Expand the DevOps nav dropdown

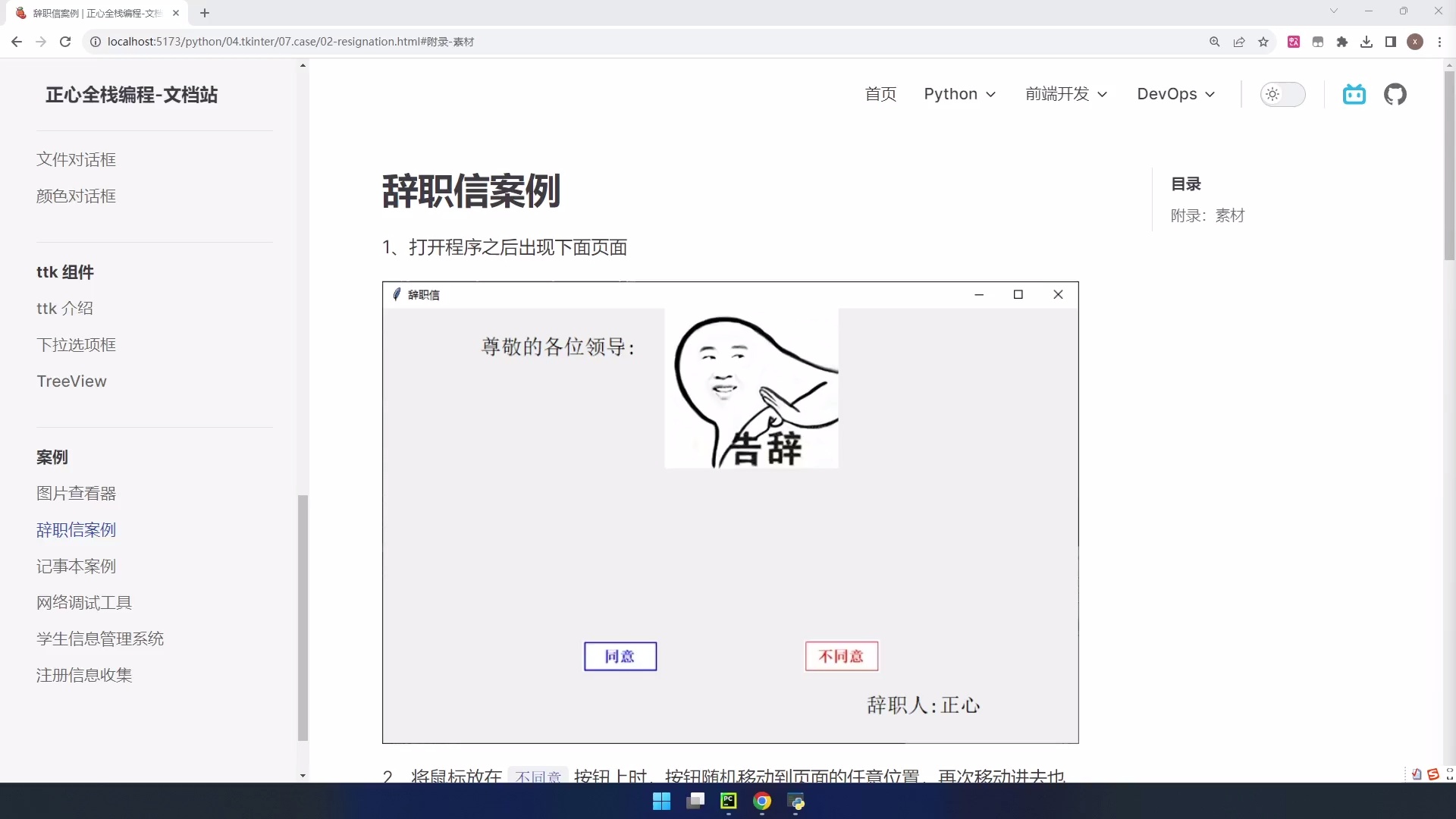pos(1175,94)
